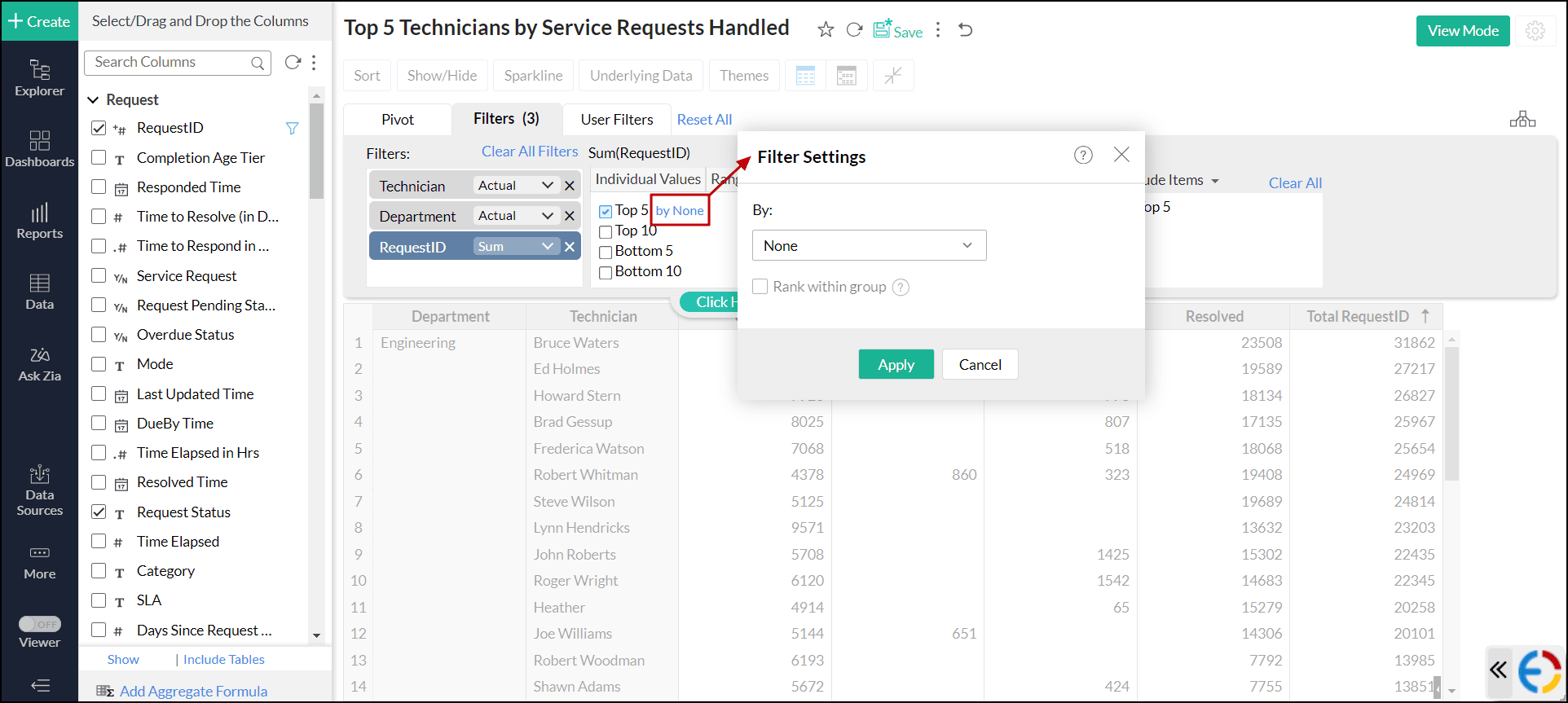Screen dimensions: 1568x703
Task: Open the By dropdown showing None
Action: [869, 245]
